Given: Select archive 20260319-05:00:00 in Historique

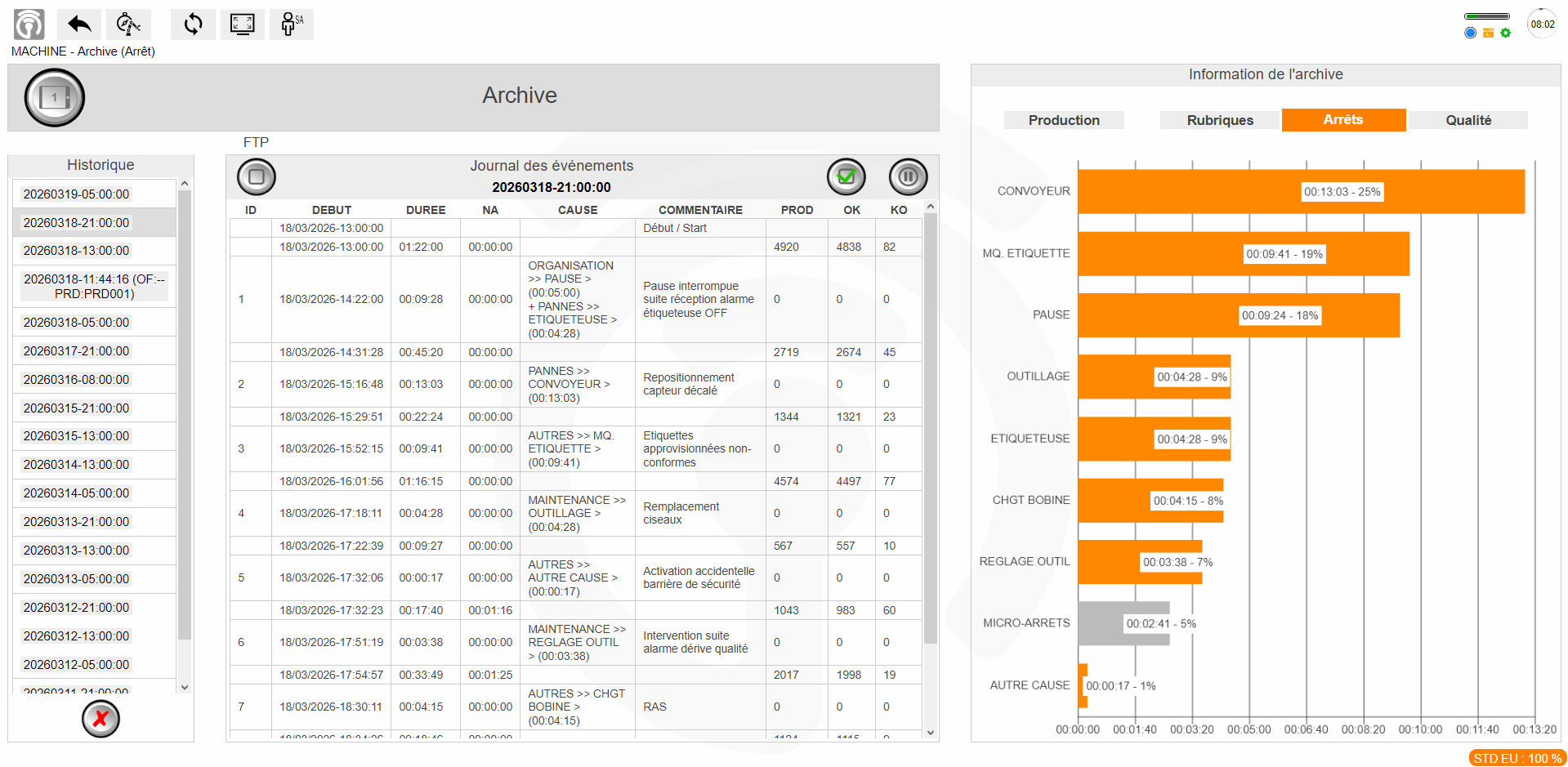Looking at the screenshot, I should point(77,194).
